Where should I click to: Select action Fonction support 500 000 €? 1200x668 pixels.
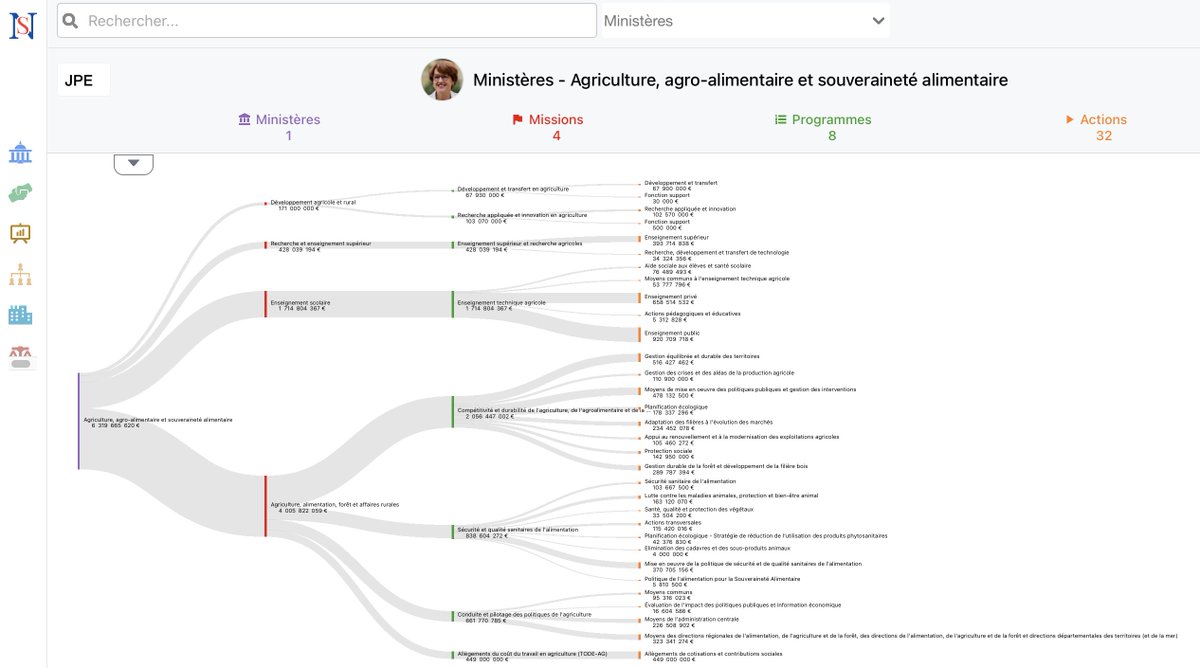(667, 224)
